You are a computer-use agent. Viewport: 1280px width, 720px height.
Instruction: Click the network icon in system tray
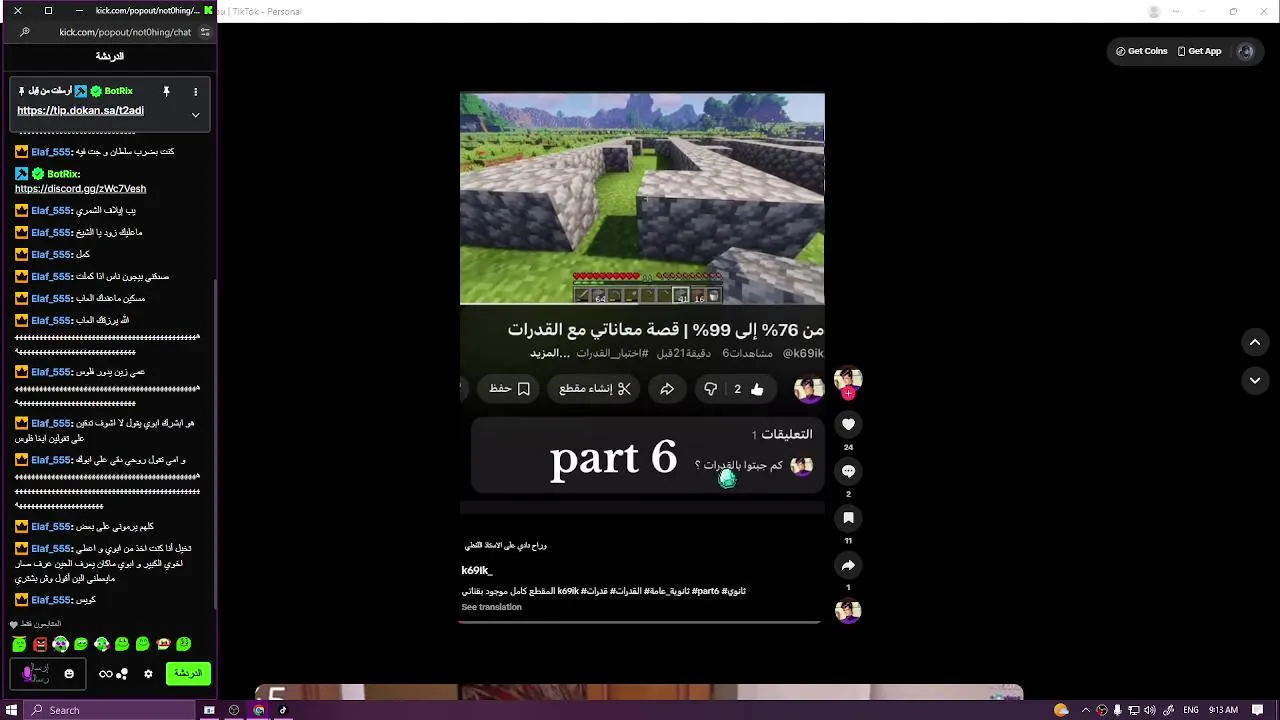(1133, 710)
